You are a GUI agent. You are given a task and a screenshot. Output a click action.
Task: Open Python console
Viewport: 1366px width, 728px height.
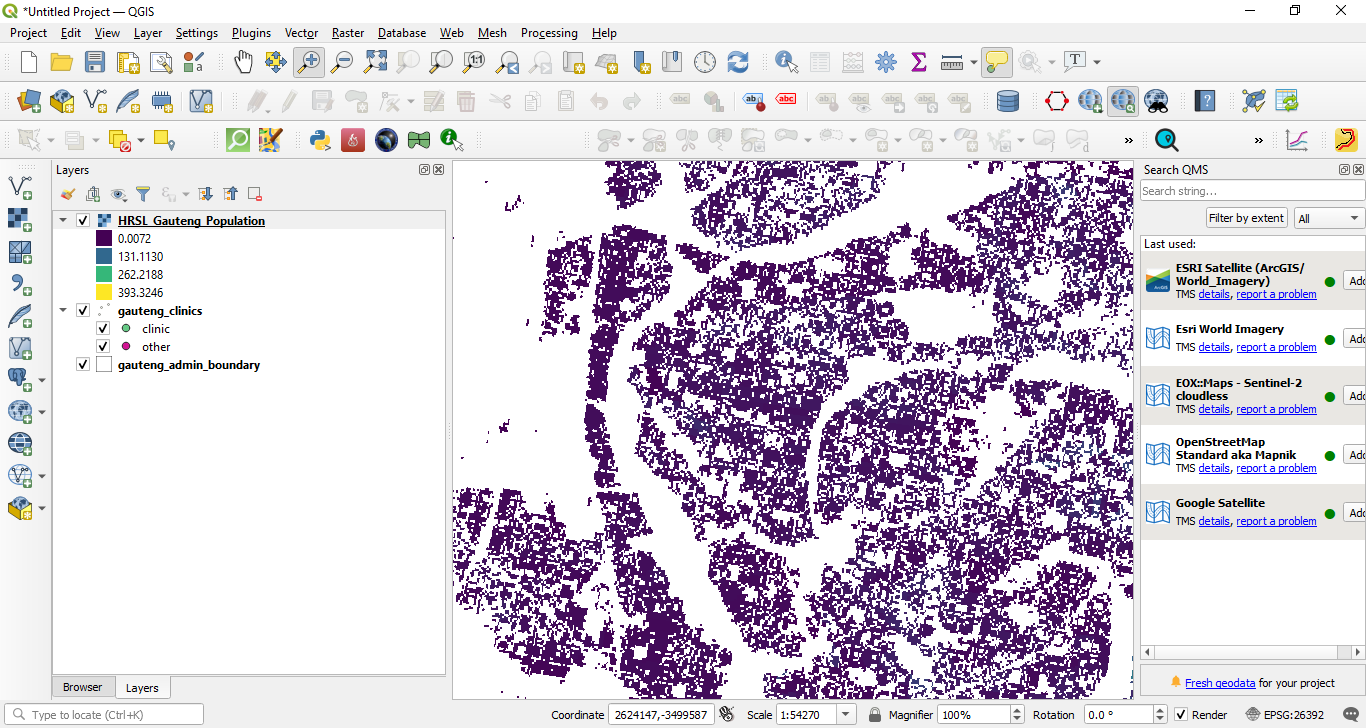click(320, 140)
